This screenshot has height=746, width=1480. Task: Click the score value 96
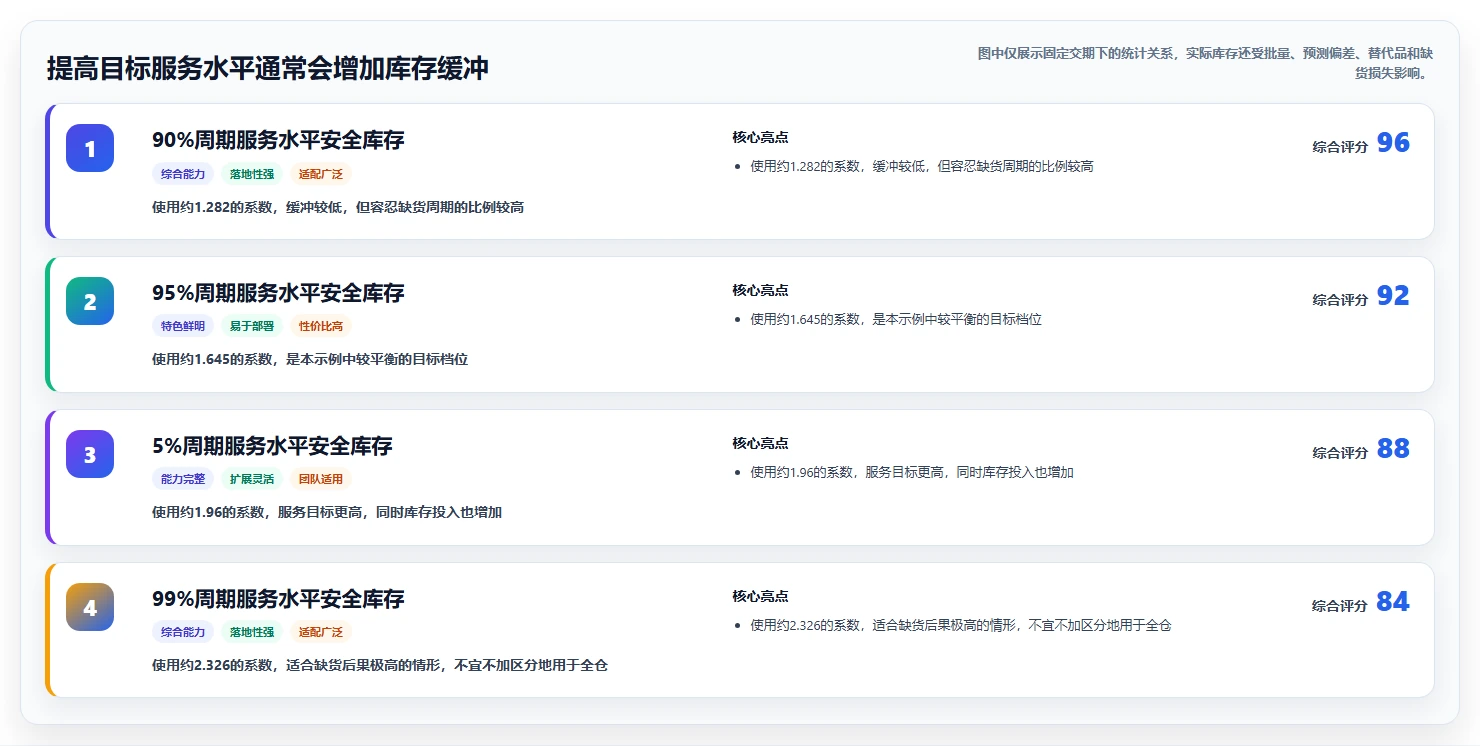(x=1393, y=143)
